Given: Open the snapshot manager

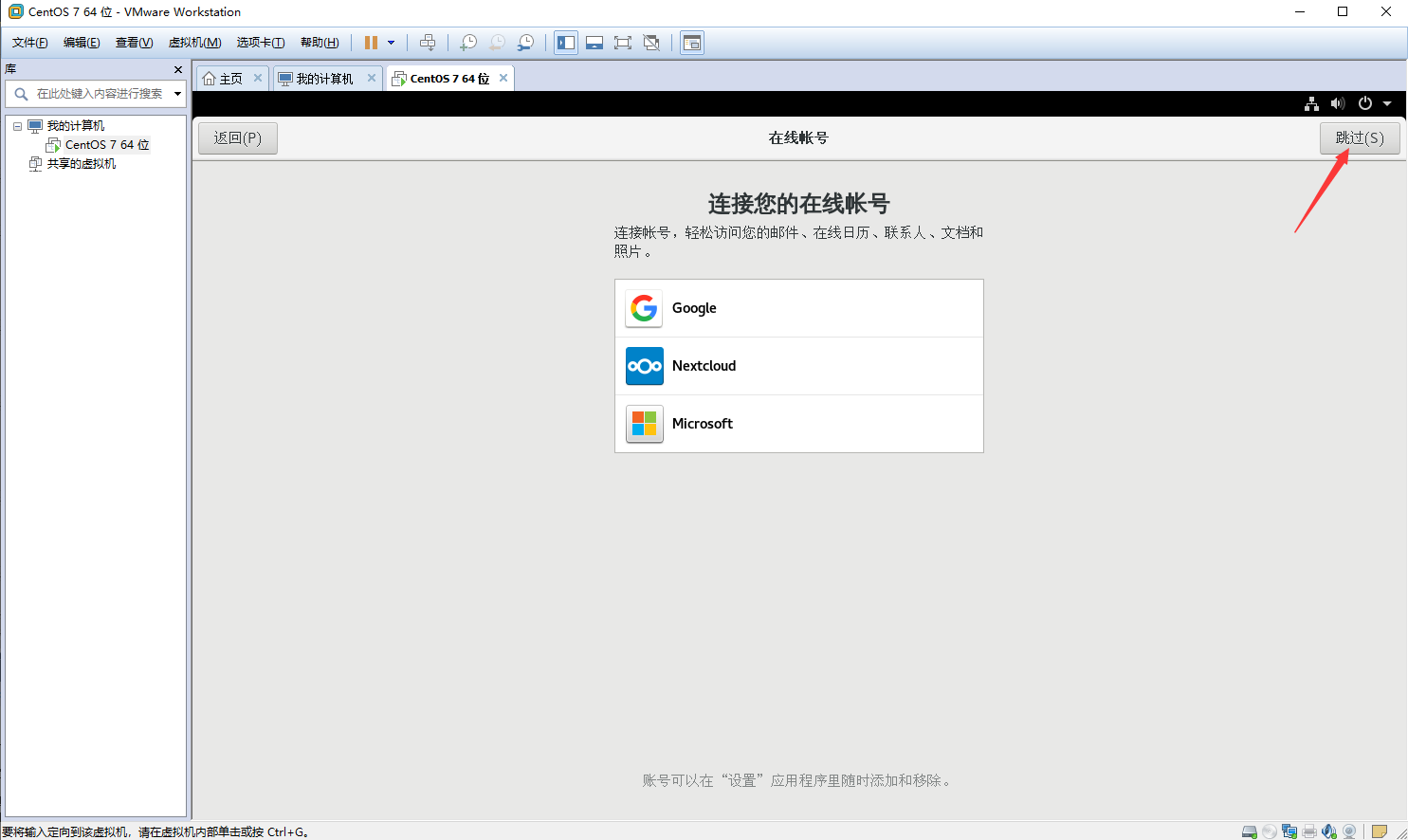Looking at the screenshot, I should [x=525, y=43].
